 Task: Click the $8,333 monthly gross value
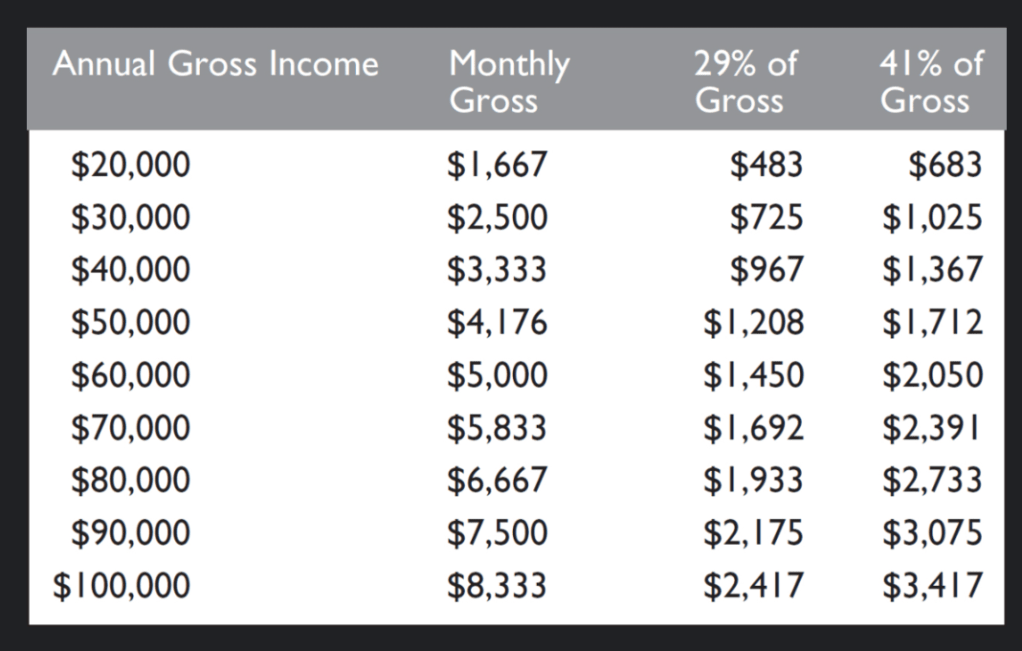(497, 585)
